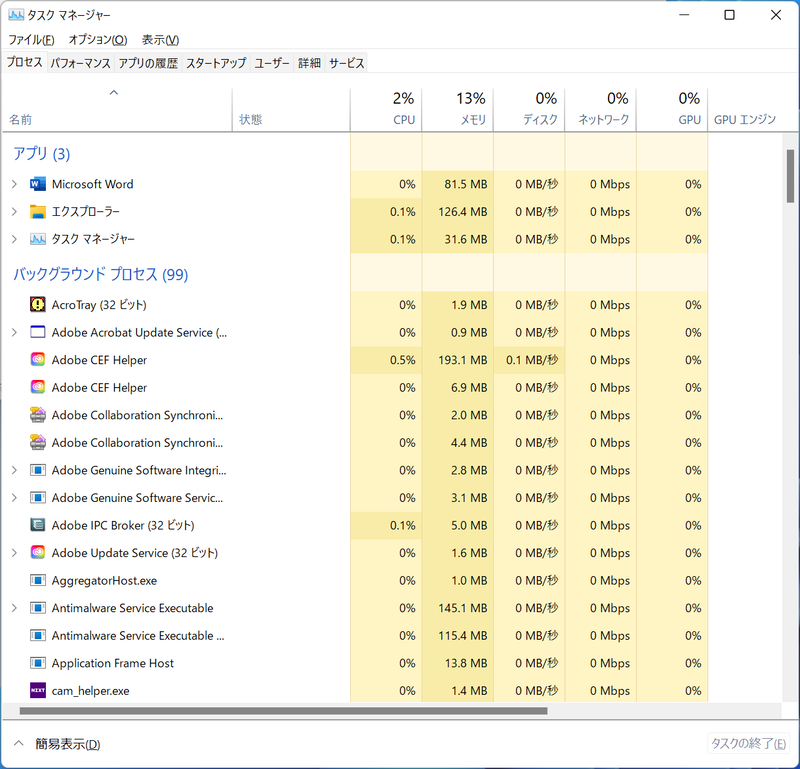Expand the エクスプローラー process group
800x769 pixels.
point(14,212)
